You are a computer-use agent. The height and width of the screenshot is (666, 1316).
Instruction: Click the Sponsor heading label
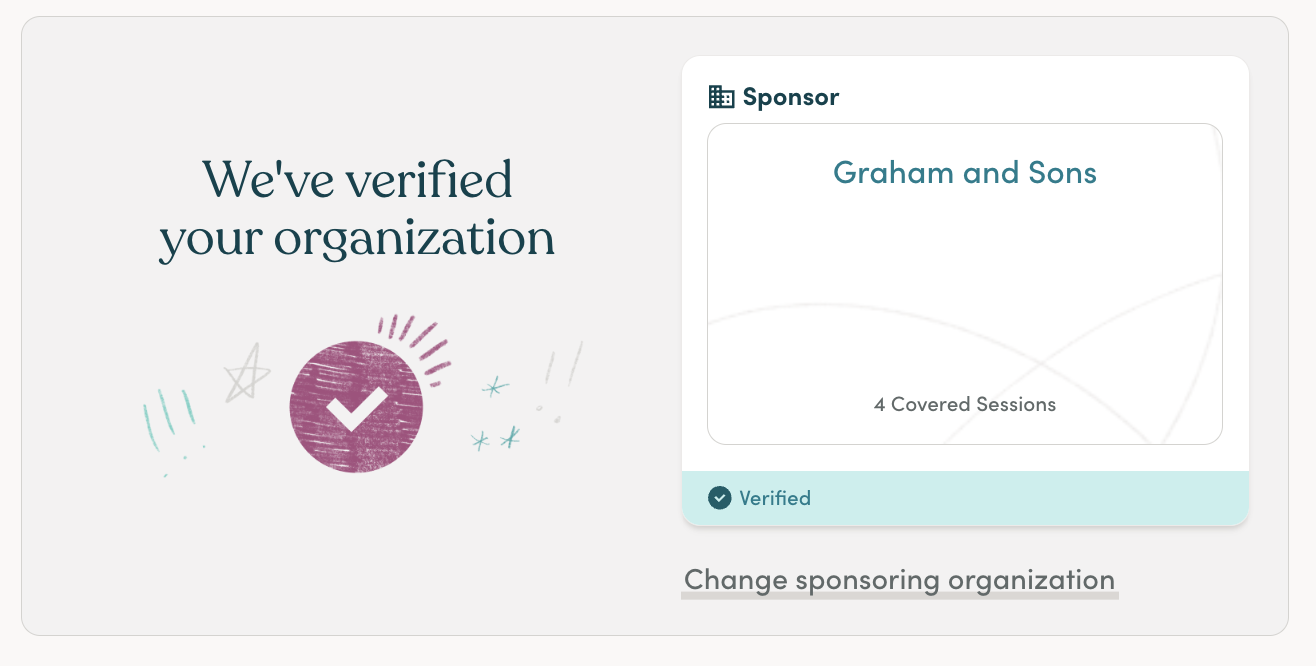pos(790,97)
